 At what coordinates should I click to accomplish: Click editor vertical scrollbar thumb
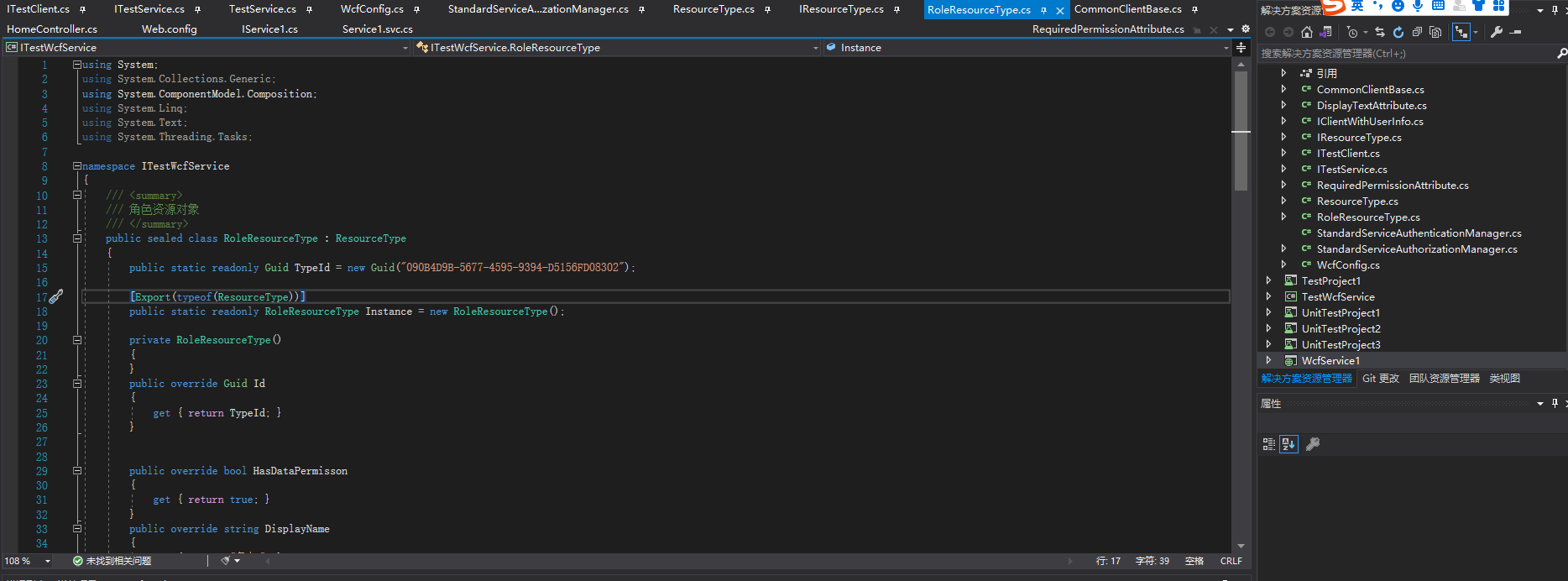point(1241,130)
